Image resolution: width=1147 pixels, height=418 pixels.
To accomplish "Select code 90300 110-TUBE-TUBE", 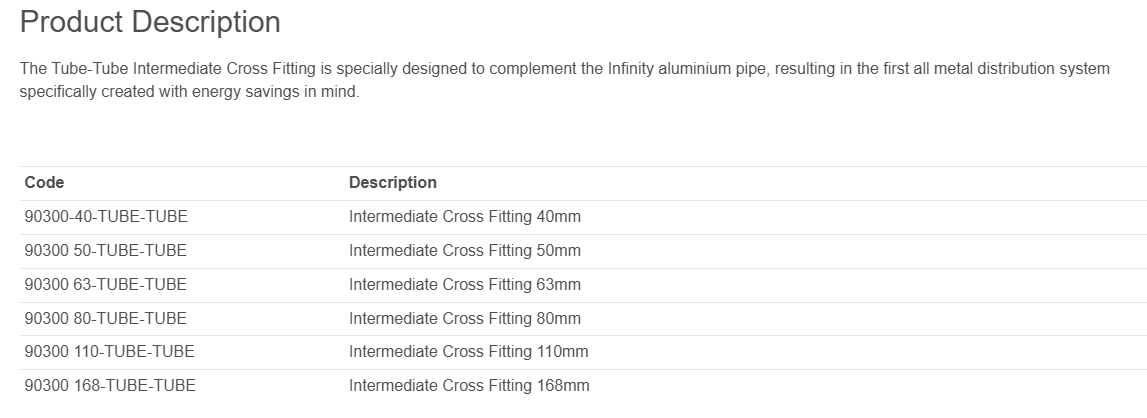I will 109,351.
